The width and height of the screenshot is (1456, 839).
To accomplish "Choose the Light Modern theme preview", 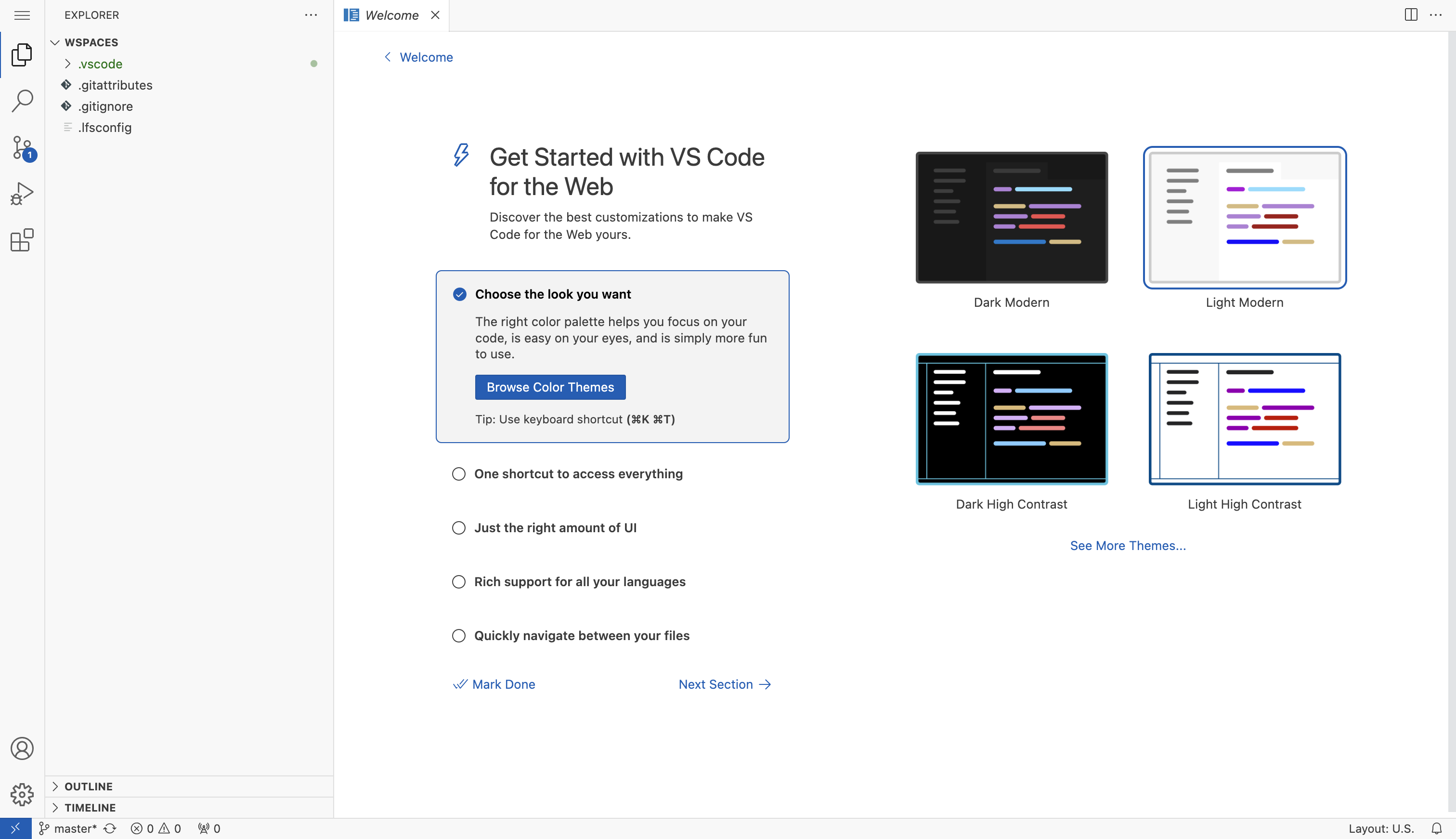I will [1245, 217].
